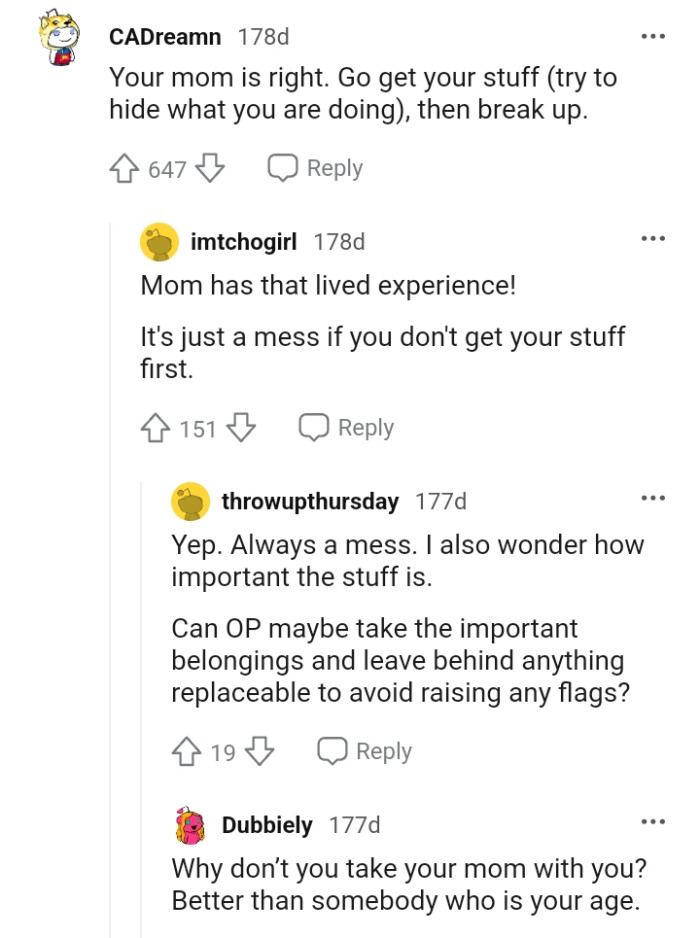Click throwupthursday's avatar

pyautogui.click(x=189, y=500)
